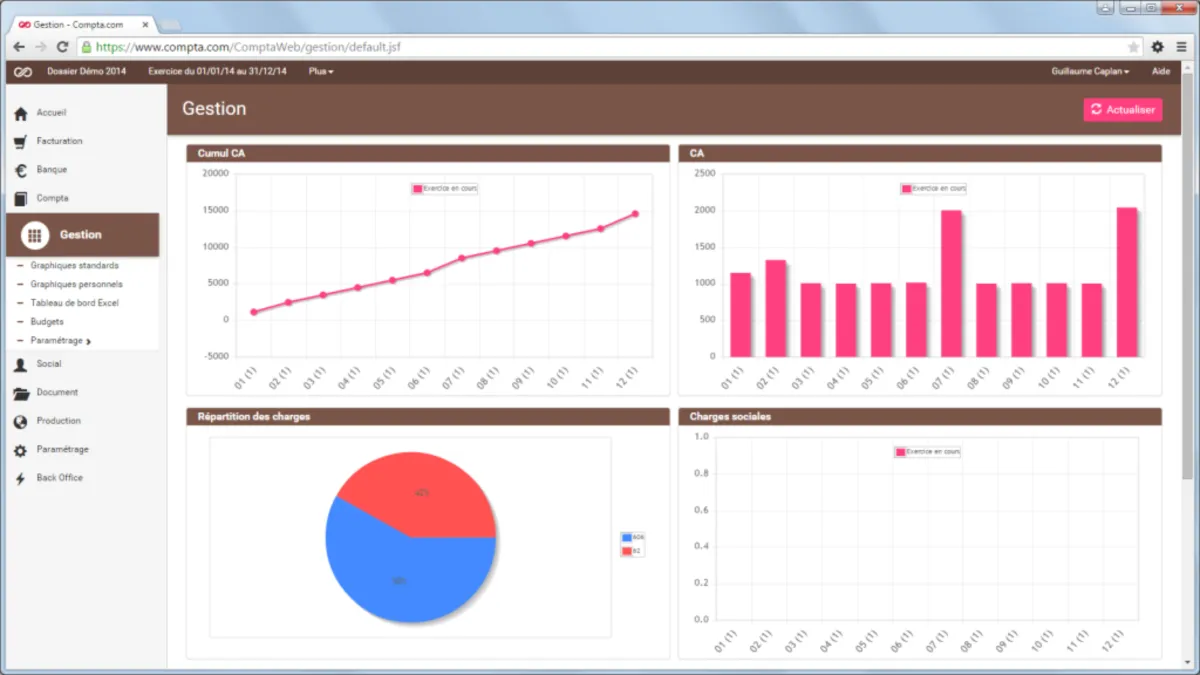Click the Gestion grid icon
The width and height of the screenshot is (1200, 675).
click(x=35, y=235)
